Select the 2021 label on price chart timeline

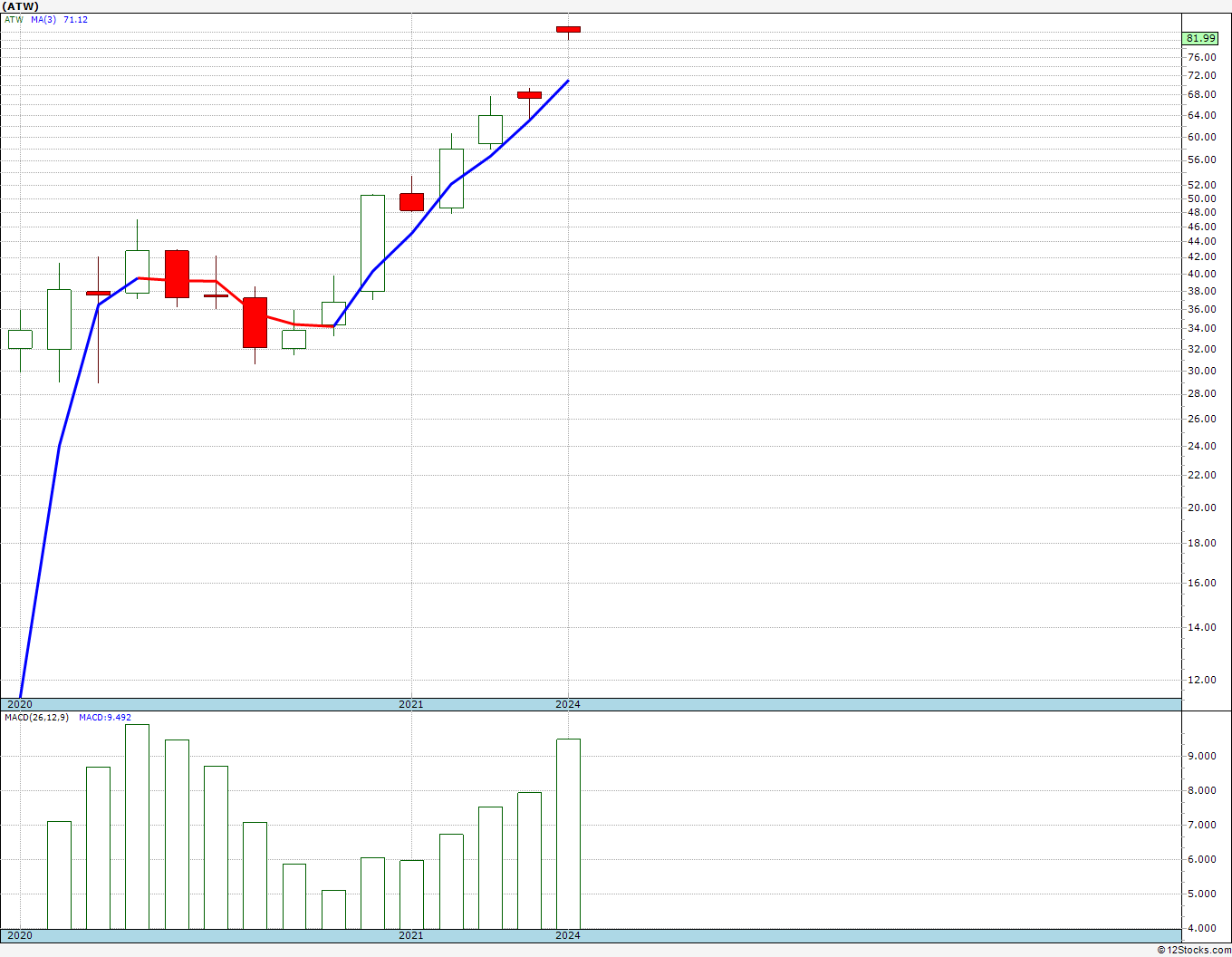pos(411,704)
